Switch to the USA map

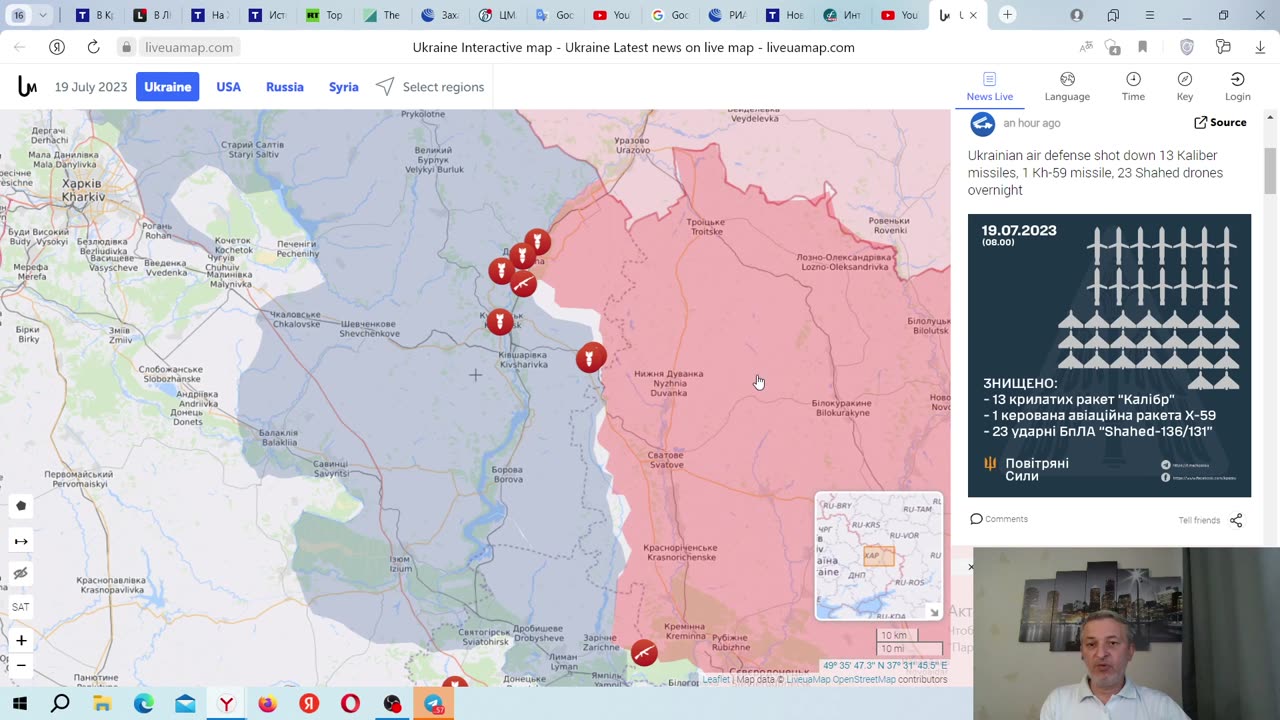[x=228, y=87]
